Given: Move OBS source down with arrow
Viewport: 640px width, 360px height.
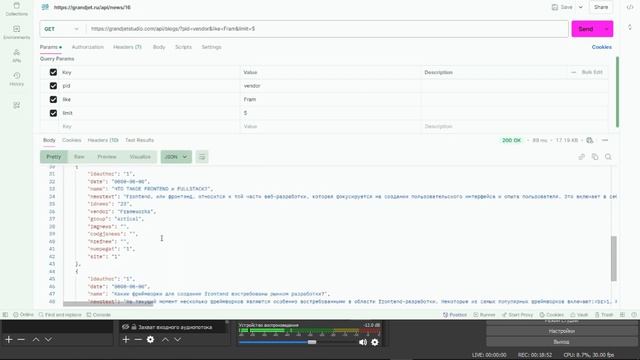Looking at the screenshot, I should pos(178,340).
